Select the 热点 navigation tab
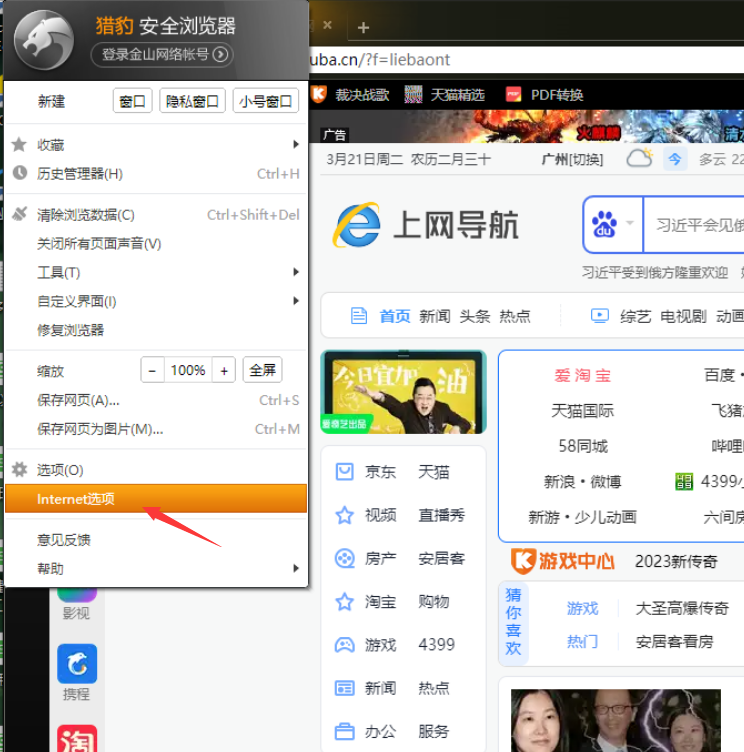The image size is (744, 752). pyautogui.click(x=515, y=316)
